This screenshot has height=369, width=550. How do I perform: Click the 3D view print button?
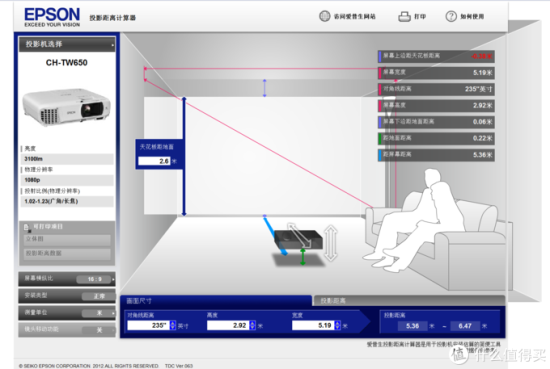(67, 239)
